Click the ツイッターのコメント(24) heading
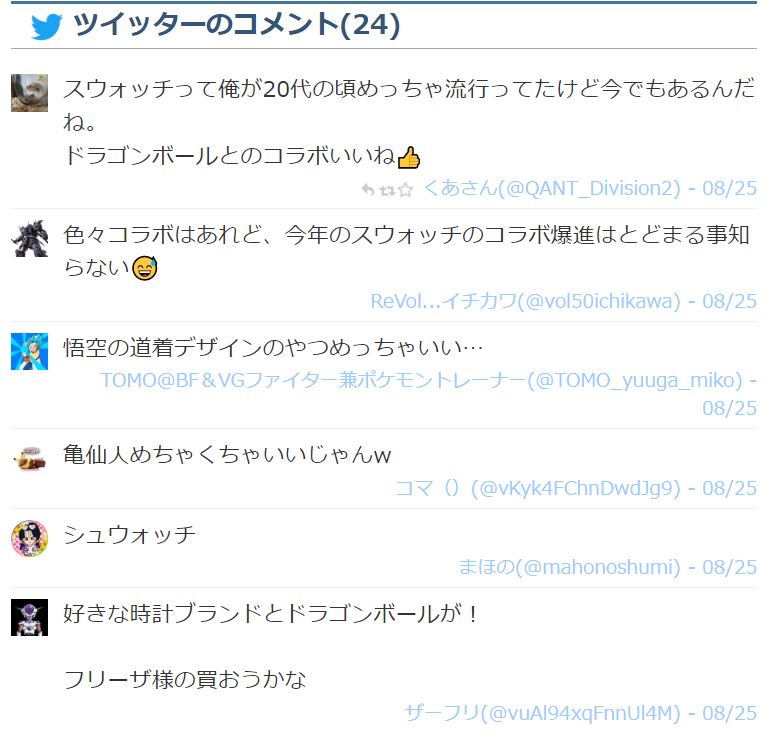This screenshot has height=733, width=771. point(237,26)
